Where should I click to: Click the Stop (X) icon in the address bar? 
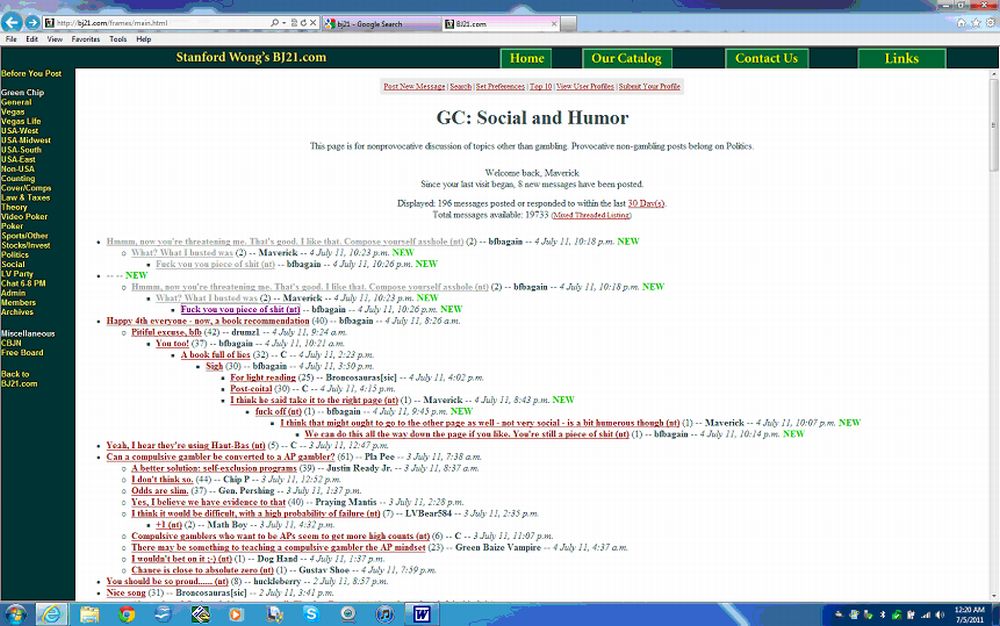coord(313,23)
